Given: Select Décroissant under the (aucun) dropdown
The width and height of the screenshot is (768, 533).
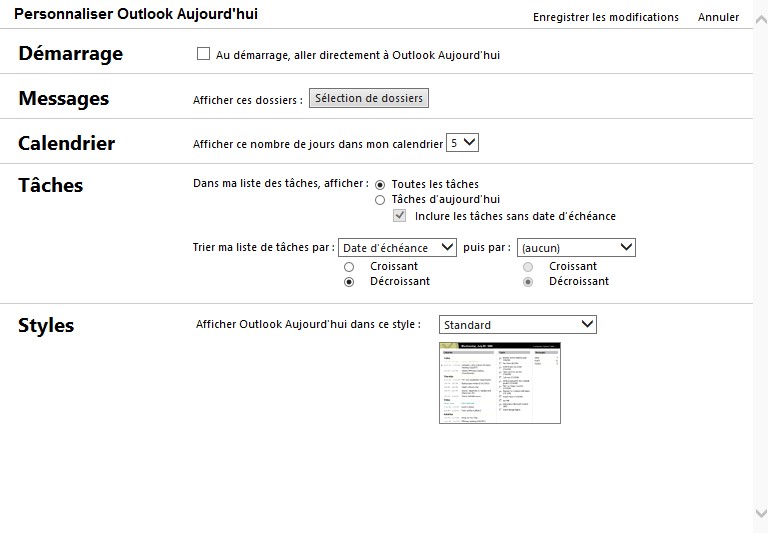Looking at the screenshot, I should (x=528, y=282).
